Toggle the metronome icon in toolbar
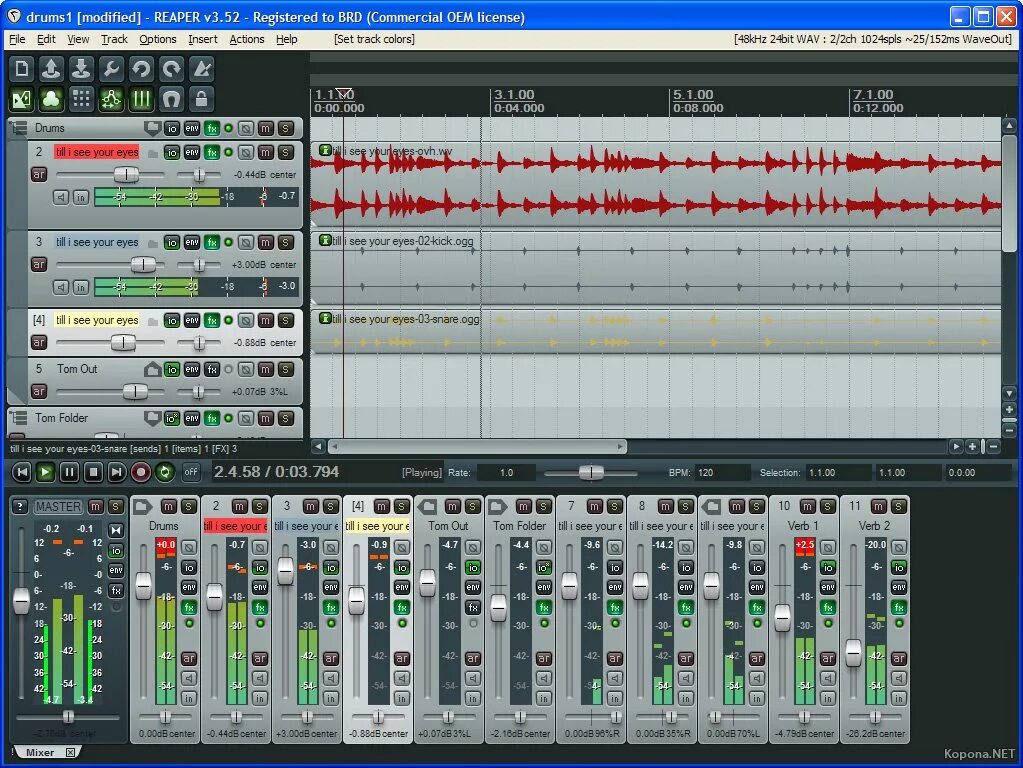 pos(202,69)
